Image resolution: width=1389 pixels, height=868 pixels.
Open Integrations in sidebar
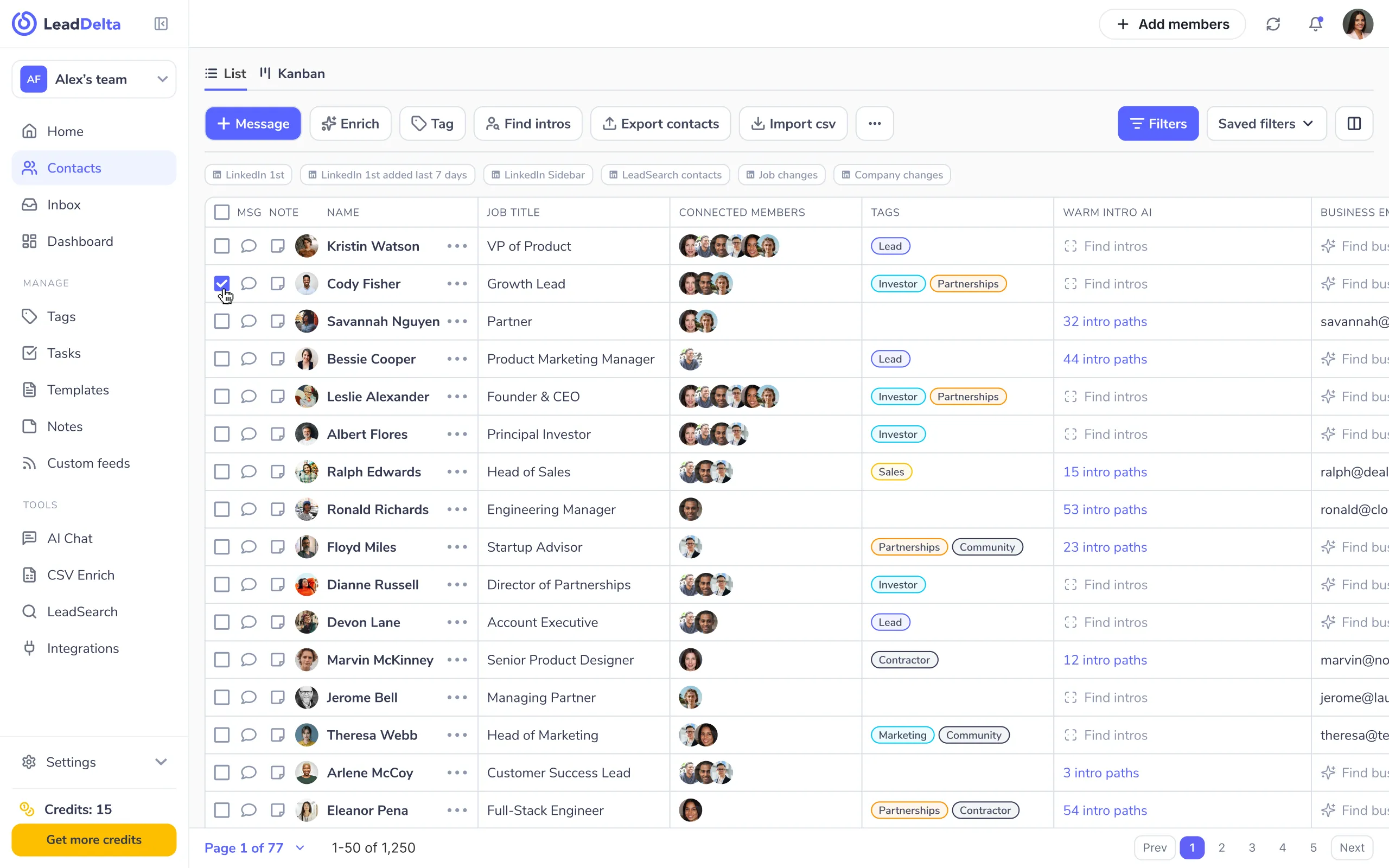(93, 649)
